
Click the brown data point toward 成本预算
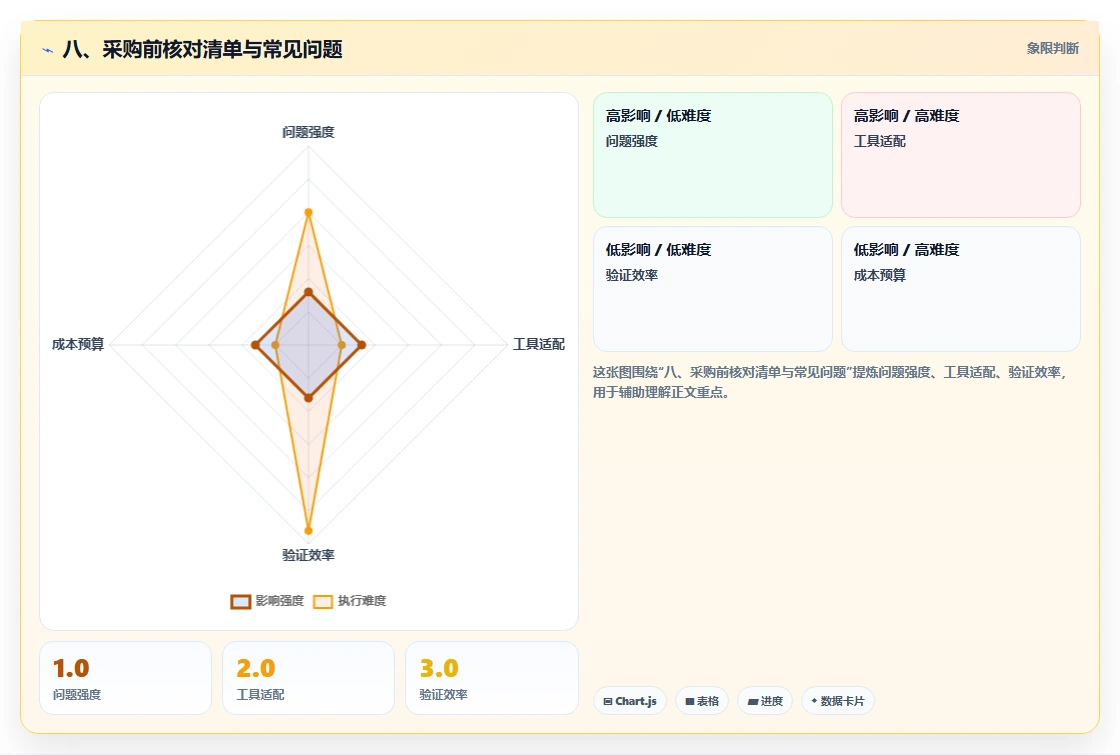(256, 345)
